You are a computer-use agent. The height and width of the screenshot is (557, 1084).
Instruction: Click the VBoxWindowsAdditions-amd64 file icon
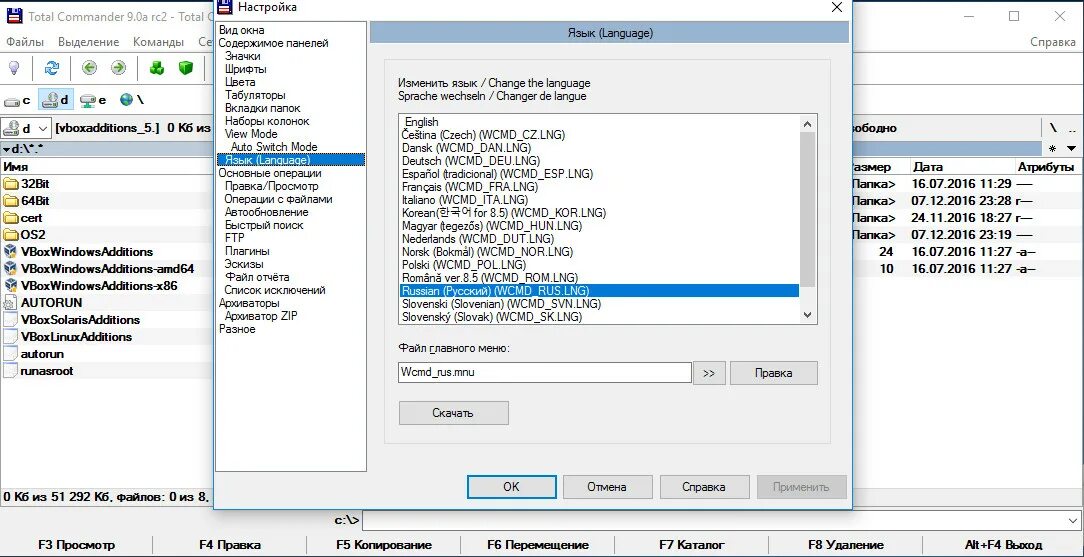click(x=10, y=269)
